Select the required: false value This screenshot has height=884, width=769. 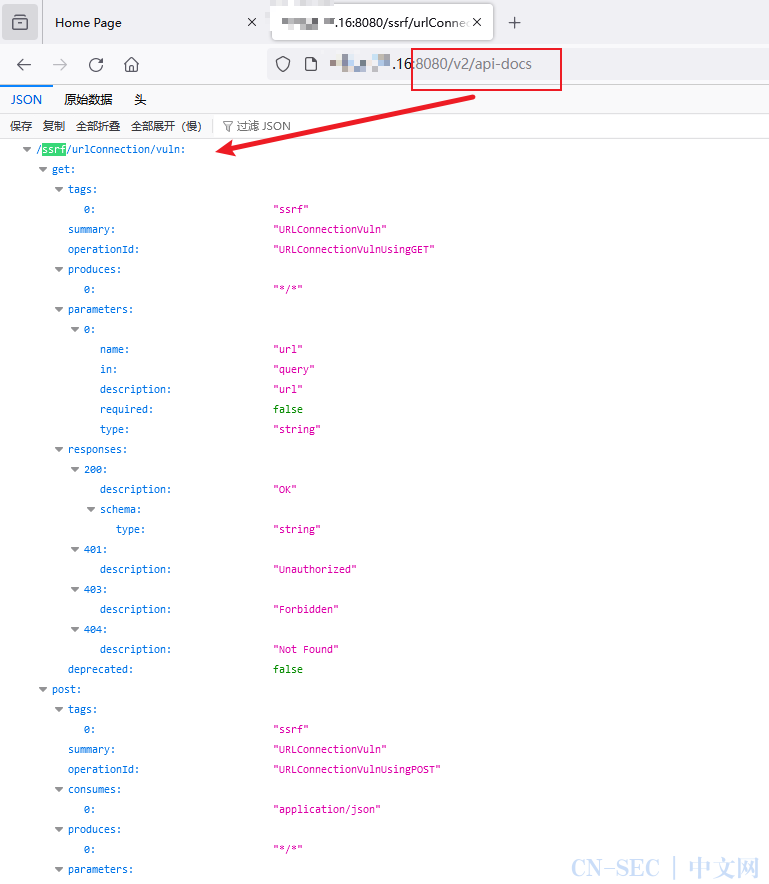[x=288, y=409]
